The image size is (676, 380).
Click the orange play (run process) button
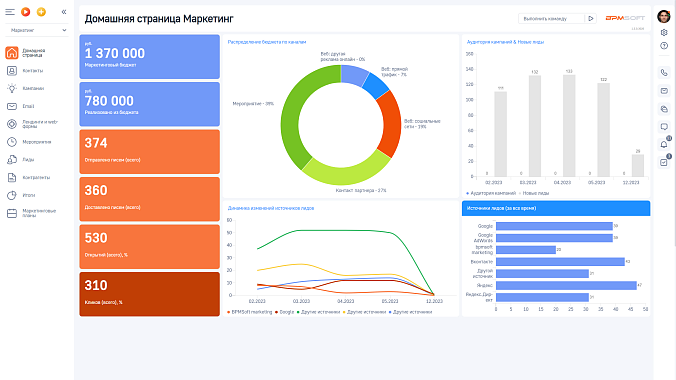(x=26, y=12)
